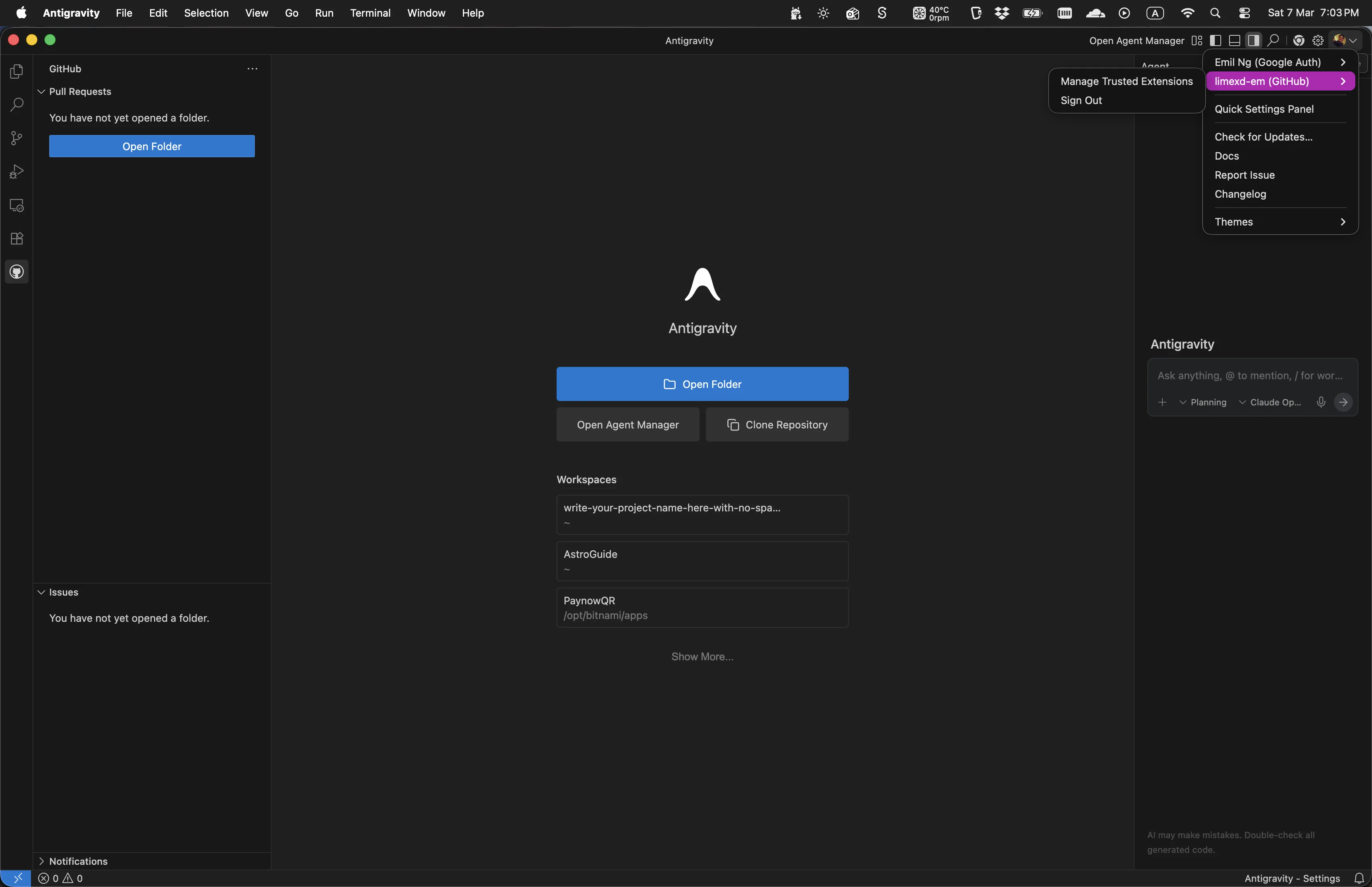
Task: Open the Planning mode dropdown
Action: click(x=1203, y=402)
